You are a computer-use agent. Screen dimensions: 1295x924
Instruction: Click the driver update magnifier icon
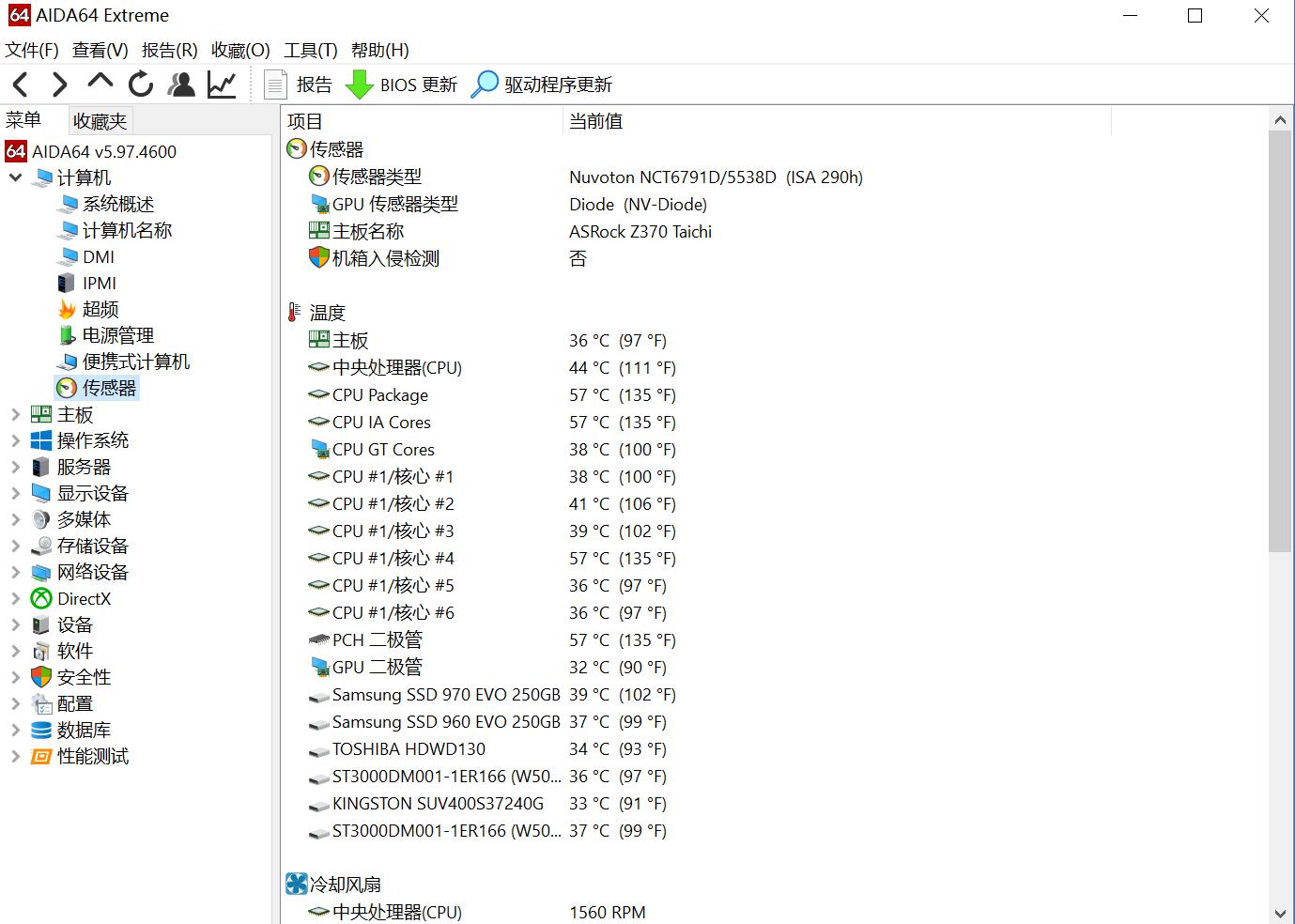484,85
